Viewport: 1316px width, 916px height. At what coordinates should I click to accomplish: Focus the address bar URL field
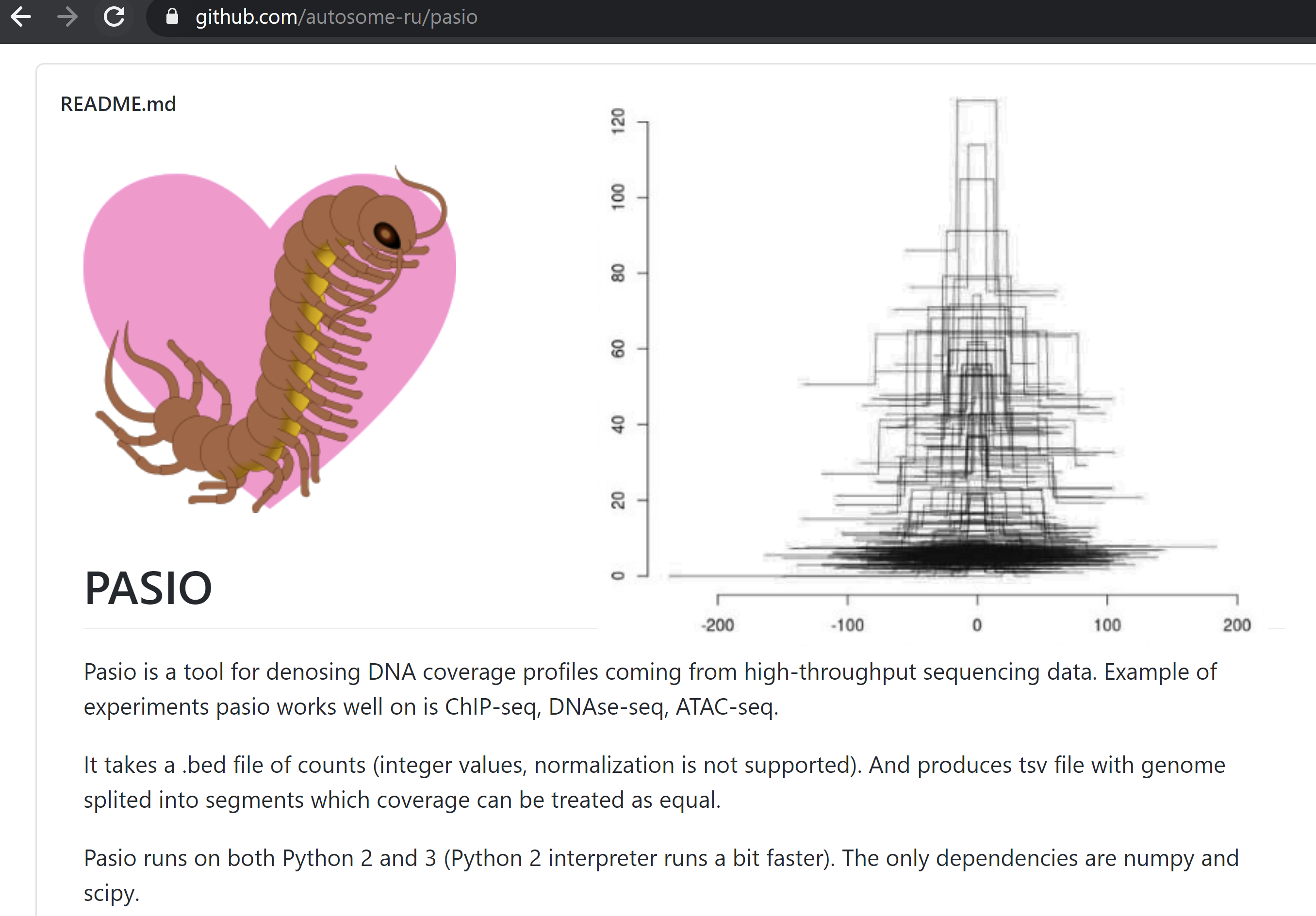688,16
